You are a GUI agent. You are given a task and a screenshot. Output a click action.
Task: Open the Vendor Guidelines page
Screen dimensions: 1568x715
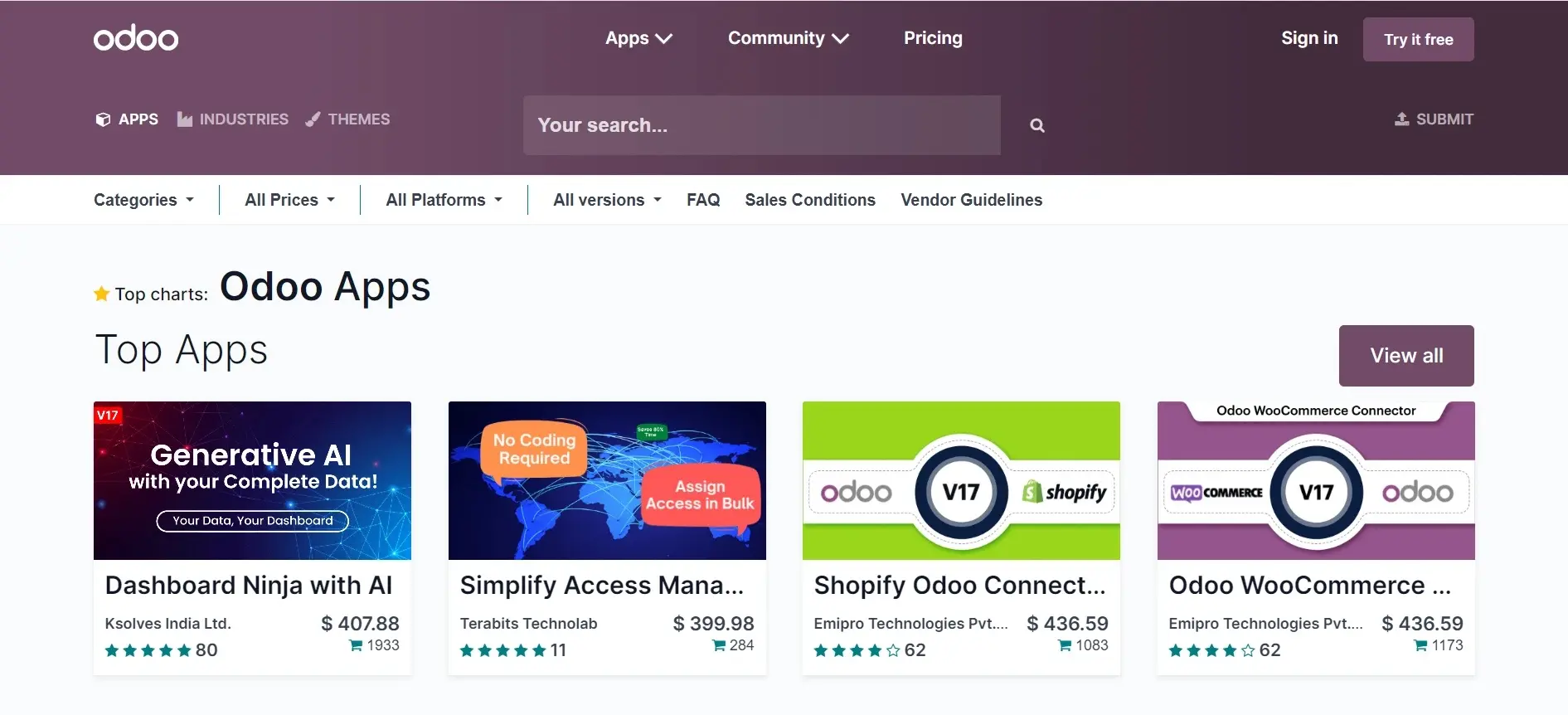[971, 199]
